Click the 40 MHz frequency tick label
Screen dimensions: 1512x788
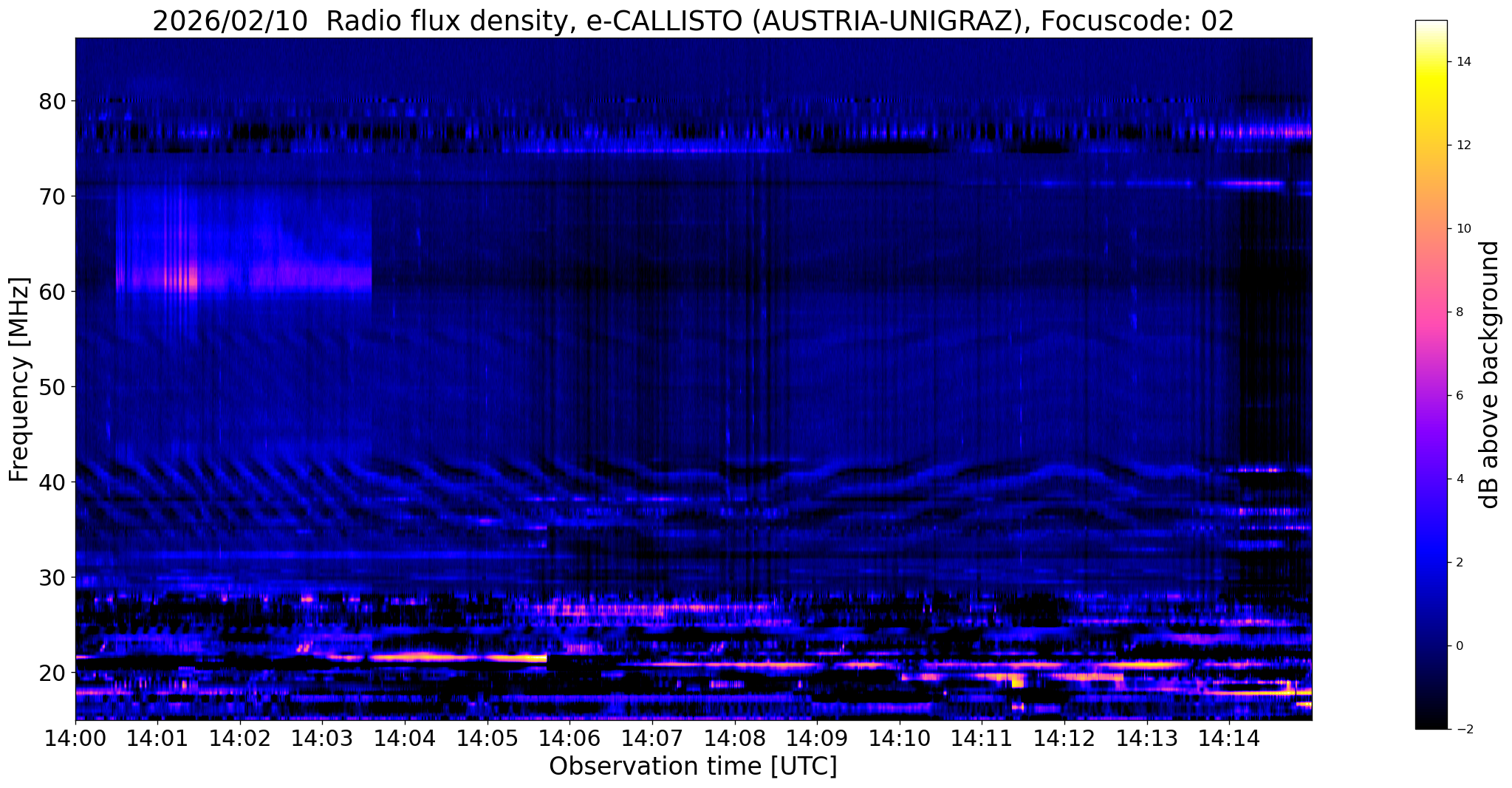click(x=52, y=482)
